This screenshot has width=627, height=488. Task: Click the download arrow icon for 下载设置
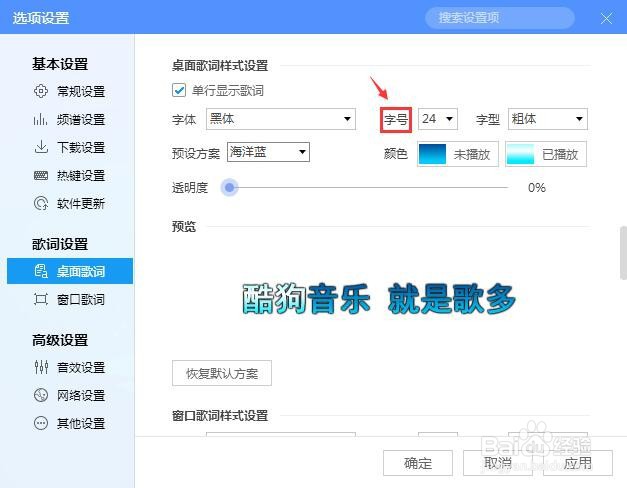click(41, 147)
